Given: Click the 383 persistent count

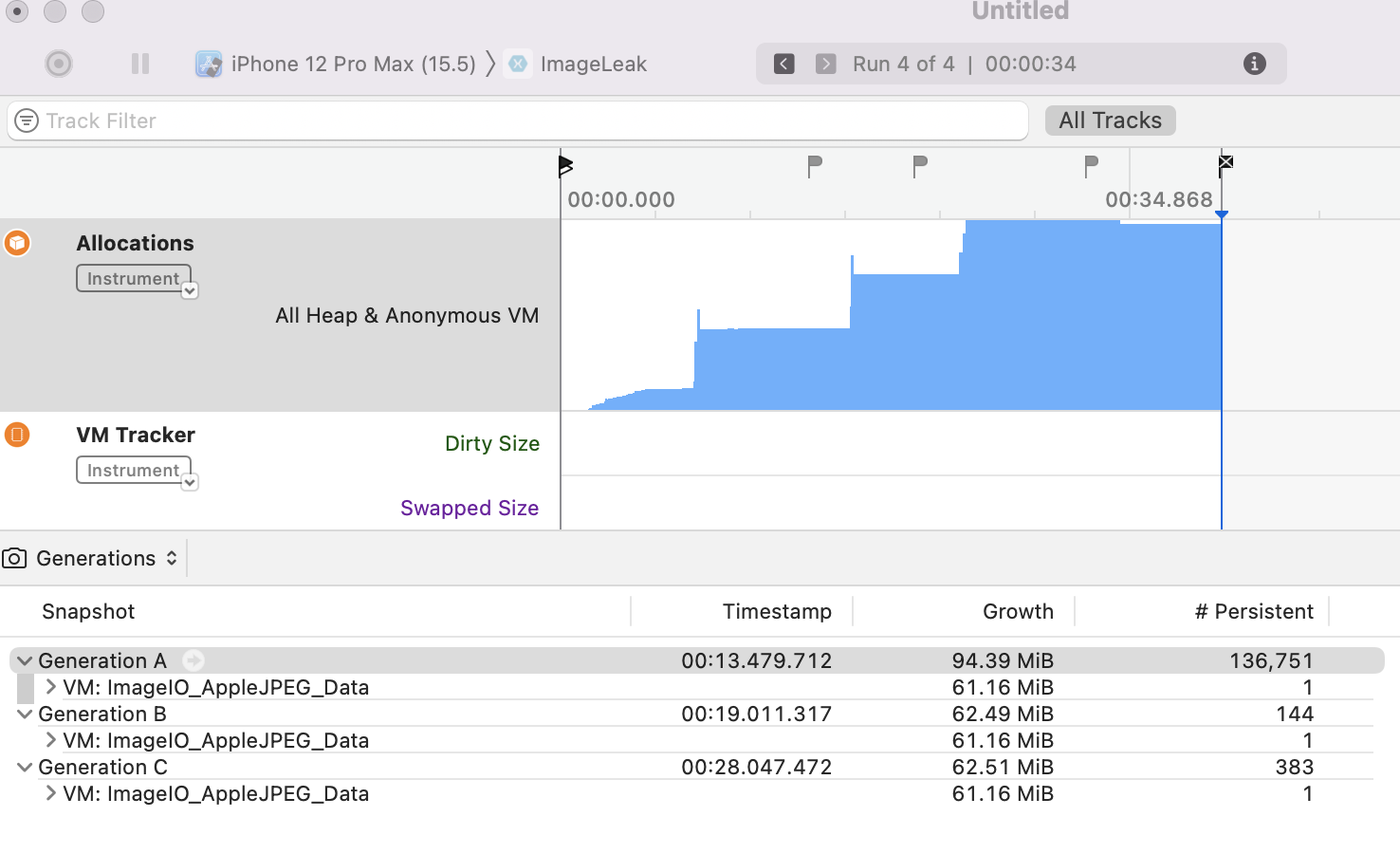Looking at the screenshot, I should tap(1295, 767).
